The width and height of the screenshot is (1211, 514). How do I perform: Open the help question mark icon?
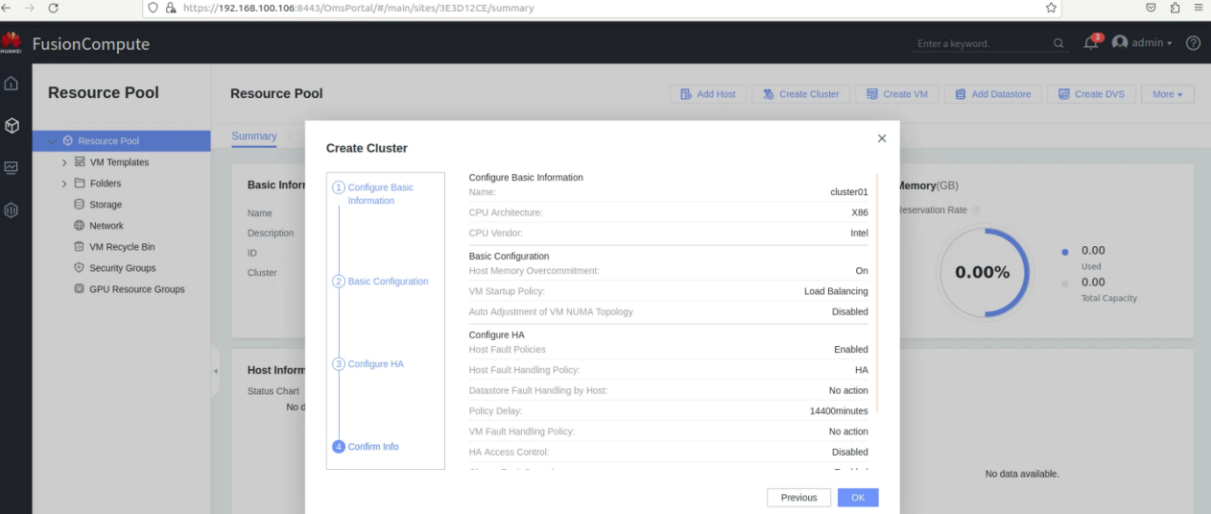coord(1193,43)
